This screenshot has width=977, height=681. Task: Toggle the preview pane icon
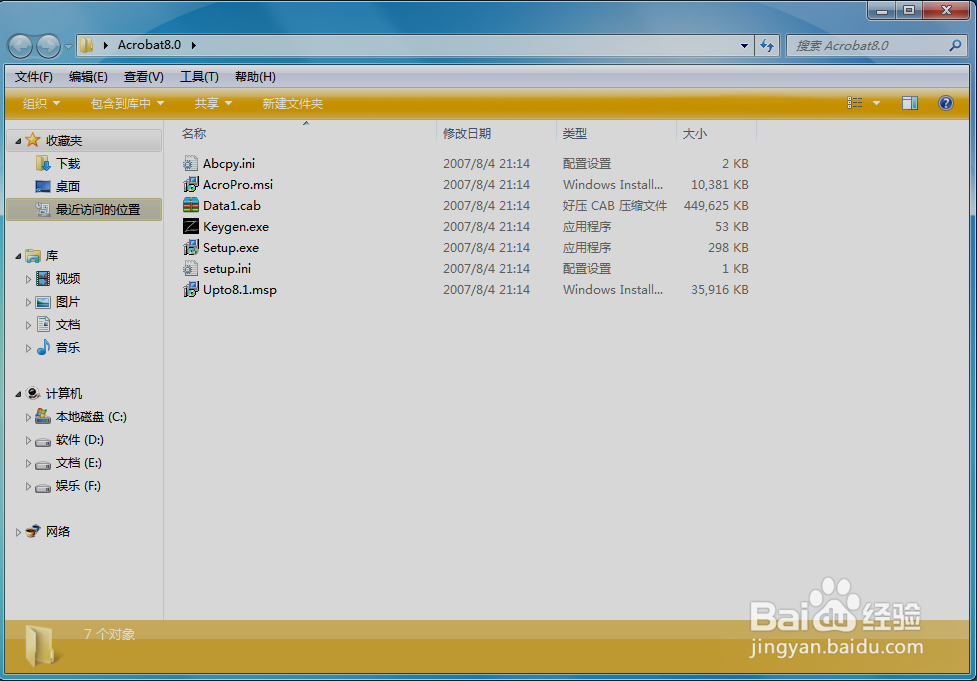[x=910, y=103]
